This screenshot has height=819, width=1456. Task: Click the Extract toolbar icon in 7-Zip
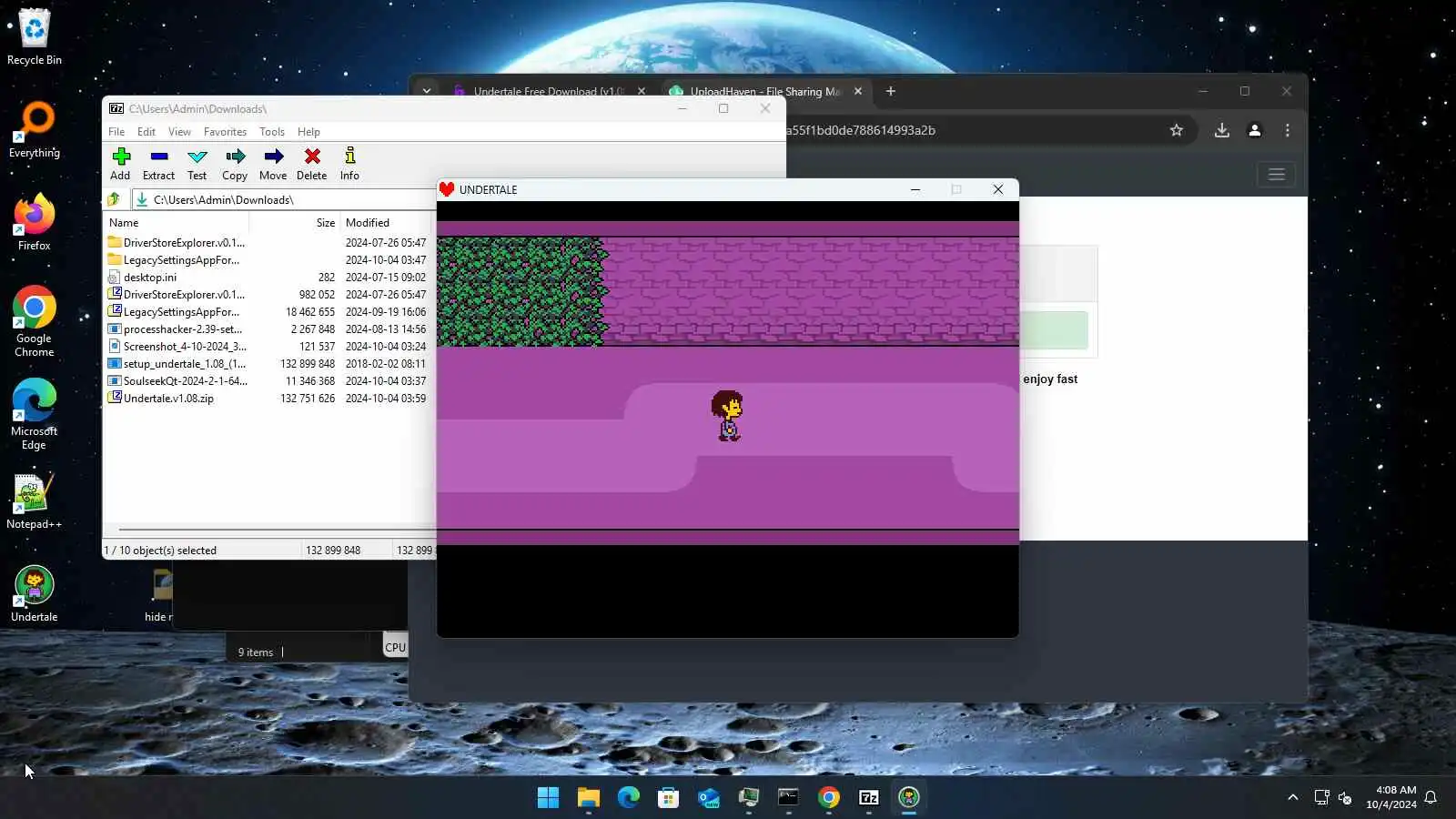coord(158,164)
